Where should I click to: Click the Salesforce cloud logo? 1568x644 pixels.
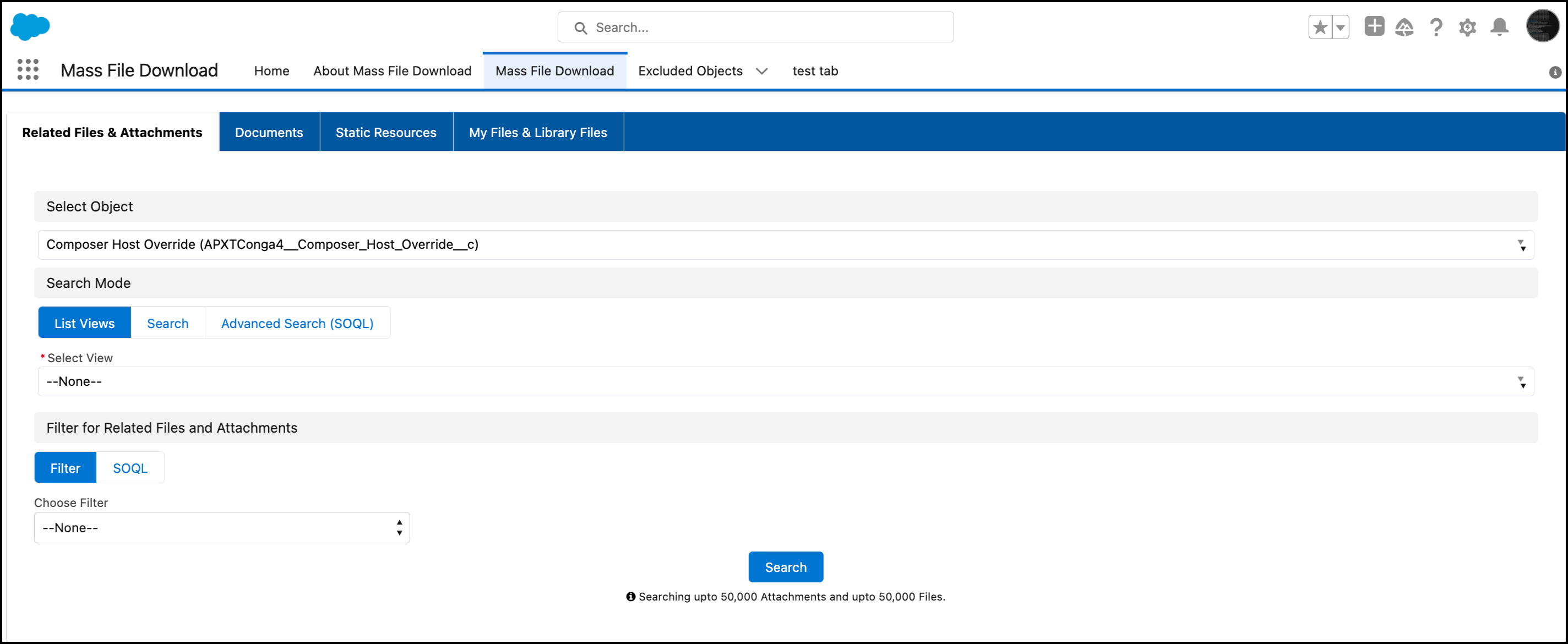click(x=30, y=27)
